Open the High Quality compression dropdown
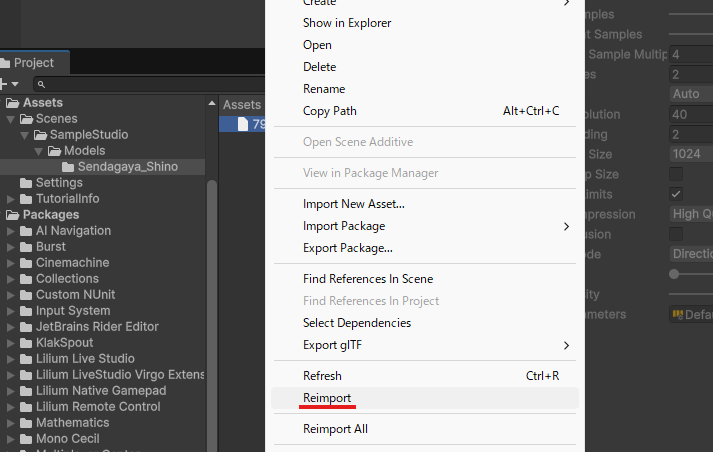This screenshot has width=713, height=452. (x=691, y=214)
